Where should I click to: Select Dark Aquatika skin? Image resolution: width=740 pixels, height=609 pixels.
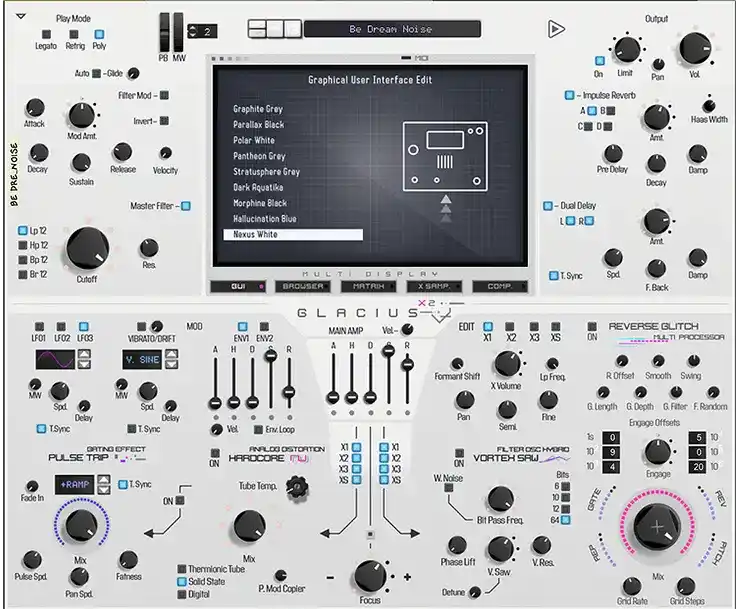coord(258,187)
